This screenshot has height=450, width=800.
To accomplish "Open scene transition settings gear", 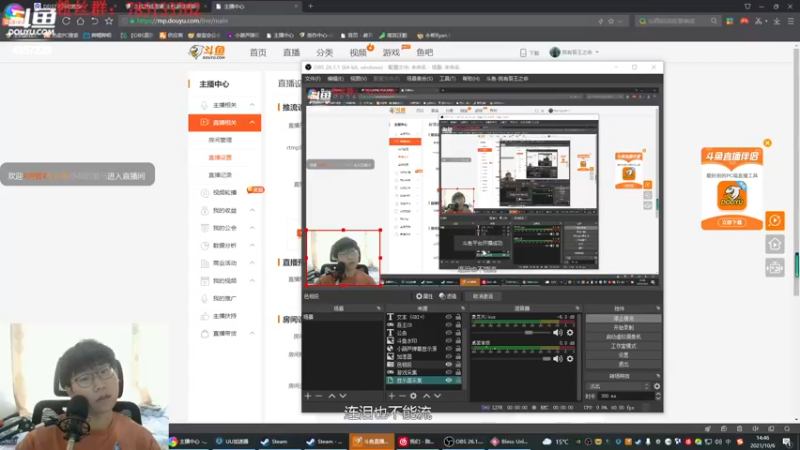I will pos(657,386).
